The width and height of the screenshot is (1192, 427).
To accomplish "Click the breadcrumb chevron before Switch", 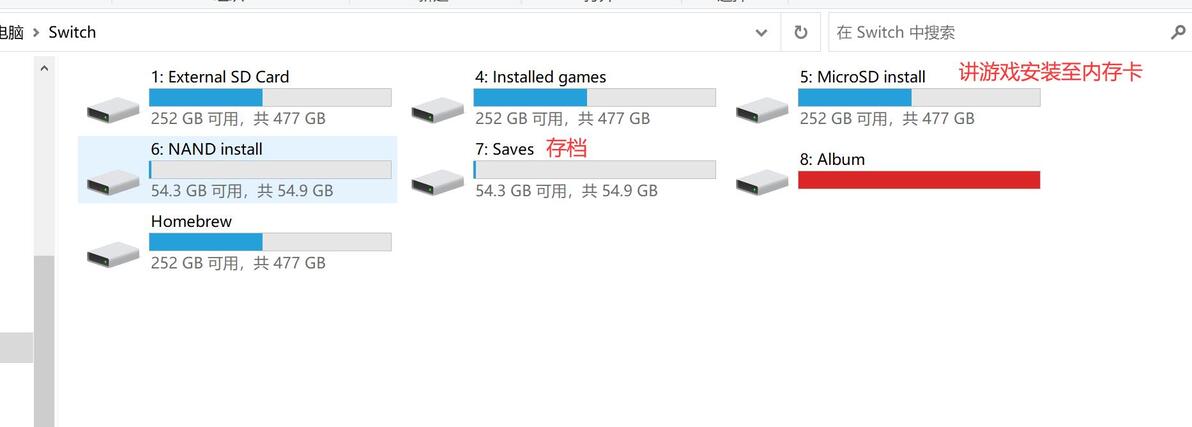I will pos(37,32).
